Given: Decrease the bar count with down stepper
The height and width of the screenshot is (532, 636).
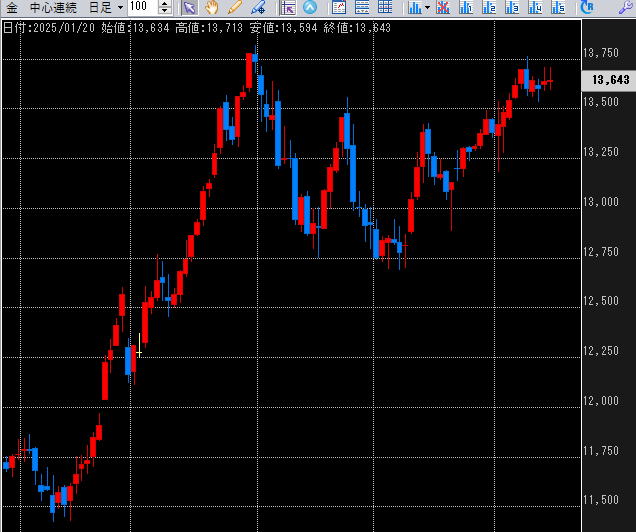Looking at the screenshot, I should coord(164,11).
